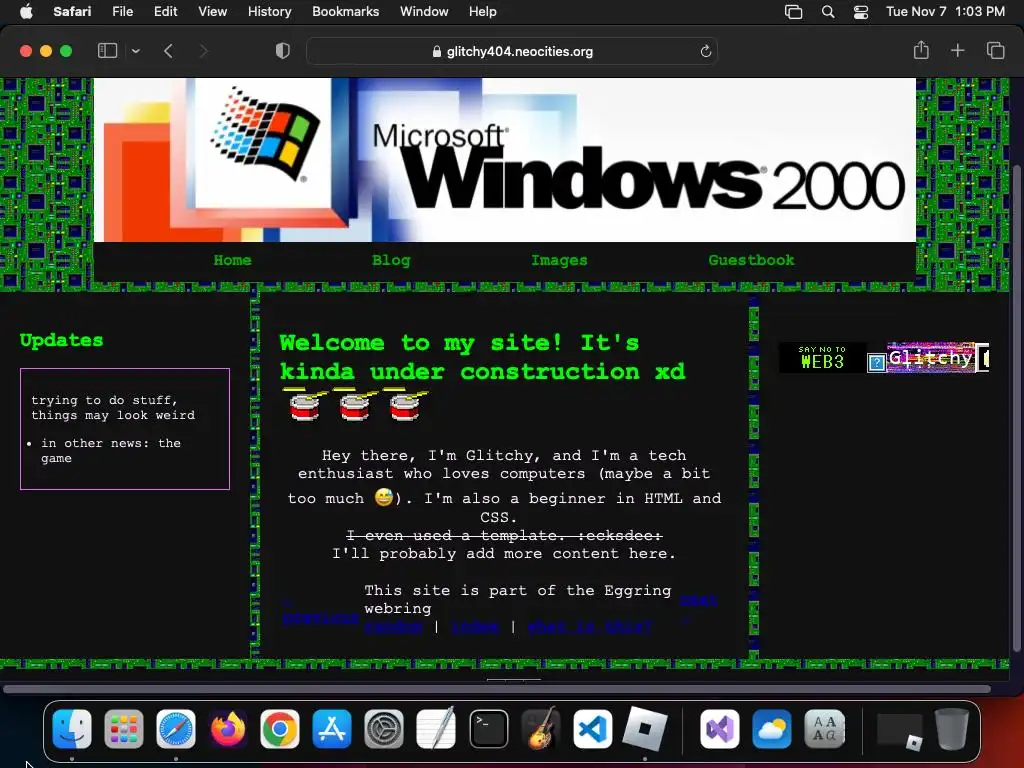1024x768 pixels.
Task: Follow the webring previous link
Action: [321, 617]
